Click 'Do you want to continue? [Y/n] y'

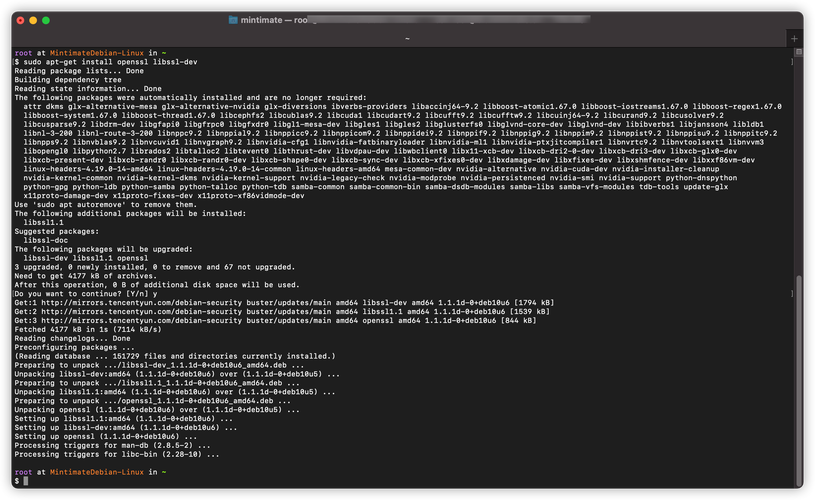86,294
